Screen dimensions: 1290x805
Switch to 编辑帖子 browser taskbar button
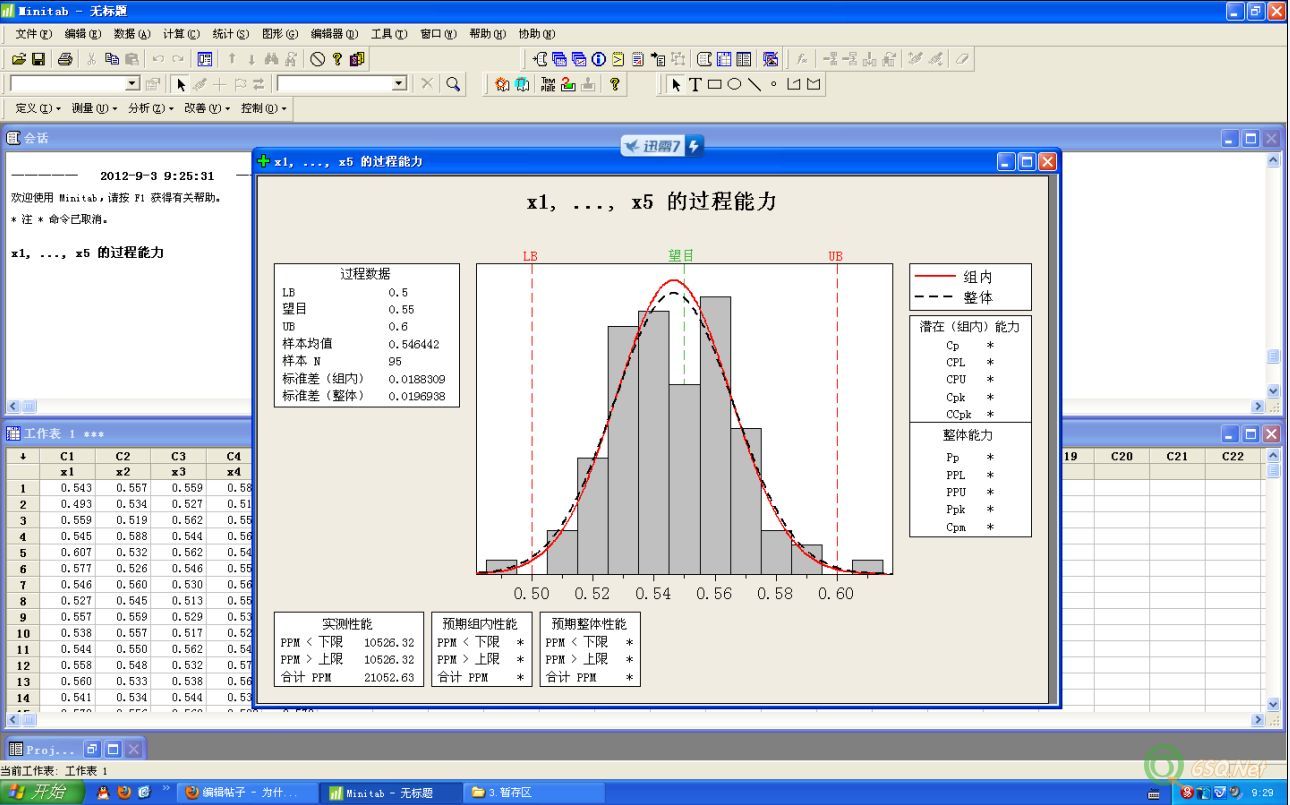click(x=248, y=793)
